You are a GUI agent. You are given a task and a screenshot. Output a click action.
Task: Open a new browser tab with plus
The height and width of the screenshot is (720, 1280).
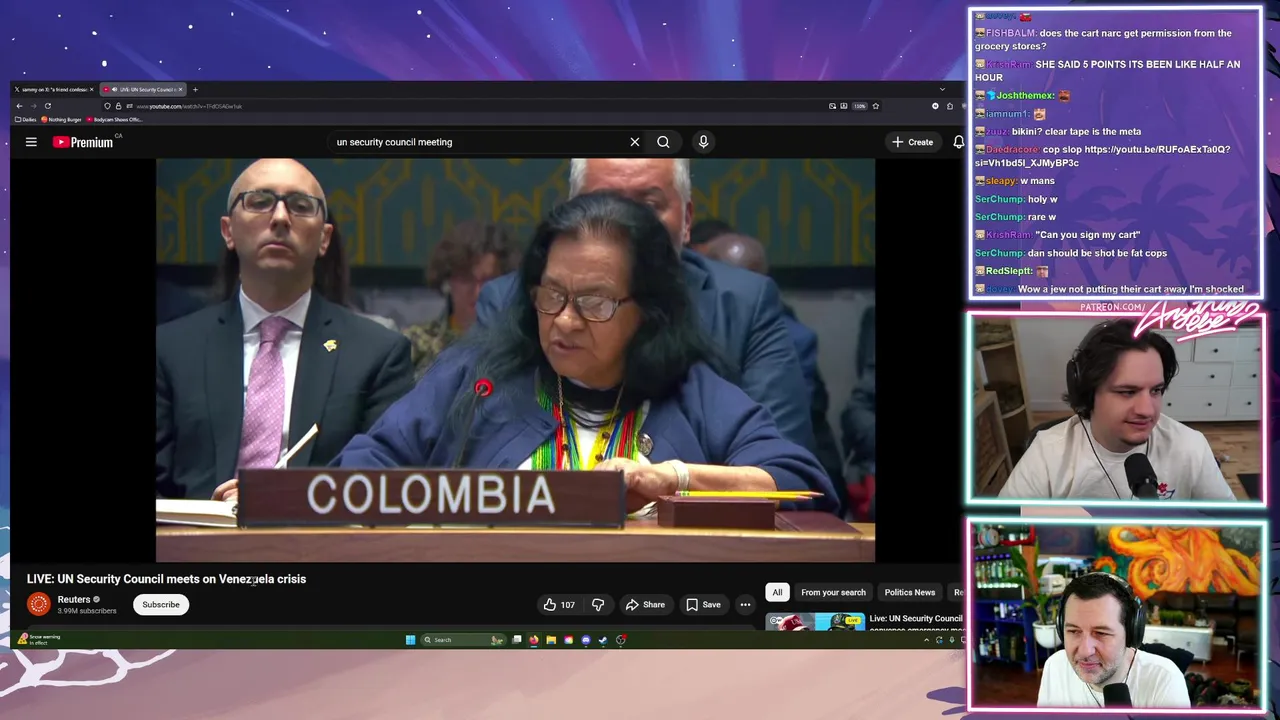tap(195, 89)
